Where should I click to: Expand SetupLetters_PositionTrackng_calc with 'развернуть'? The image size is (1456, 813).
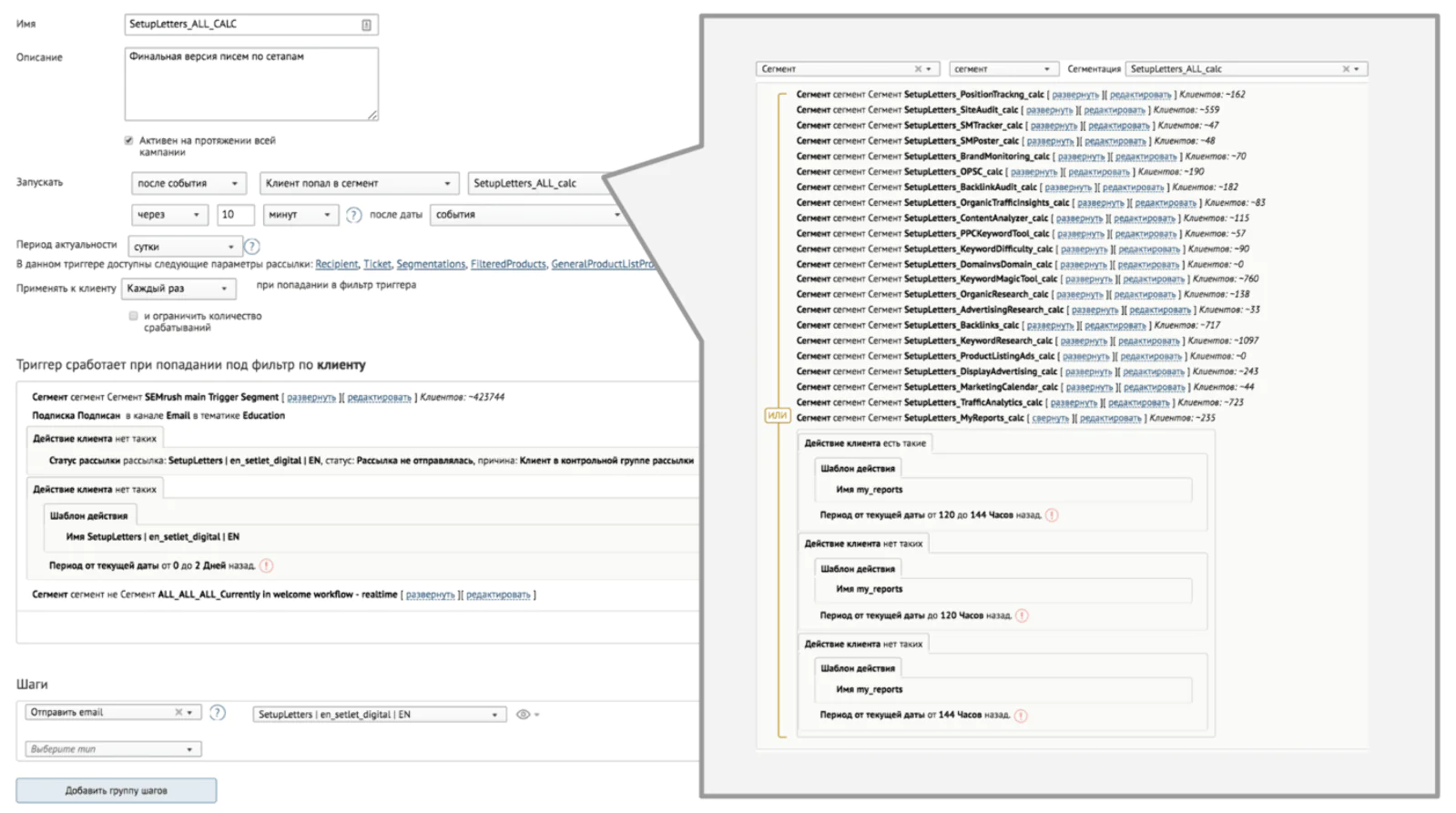tap(1075, 95)
